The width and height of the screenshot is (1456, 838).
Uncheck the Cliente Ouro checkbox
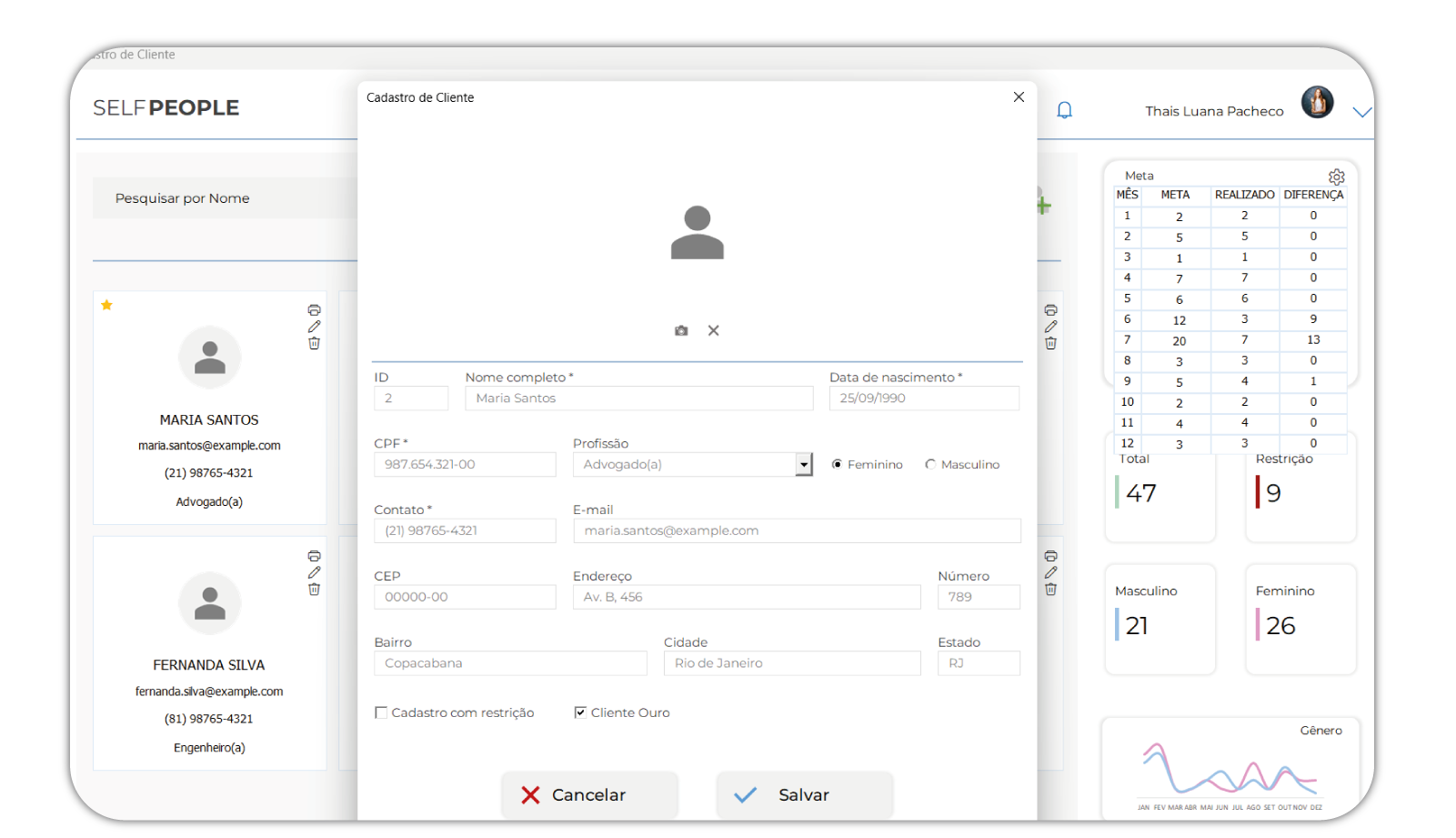[x=580, y=713]
